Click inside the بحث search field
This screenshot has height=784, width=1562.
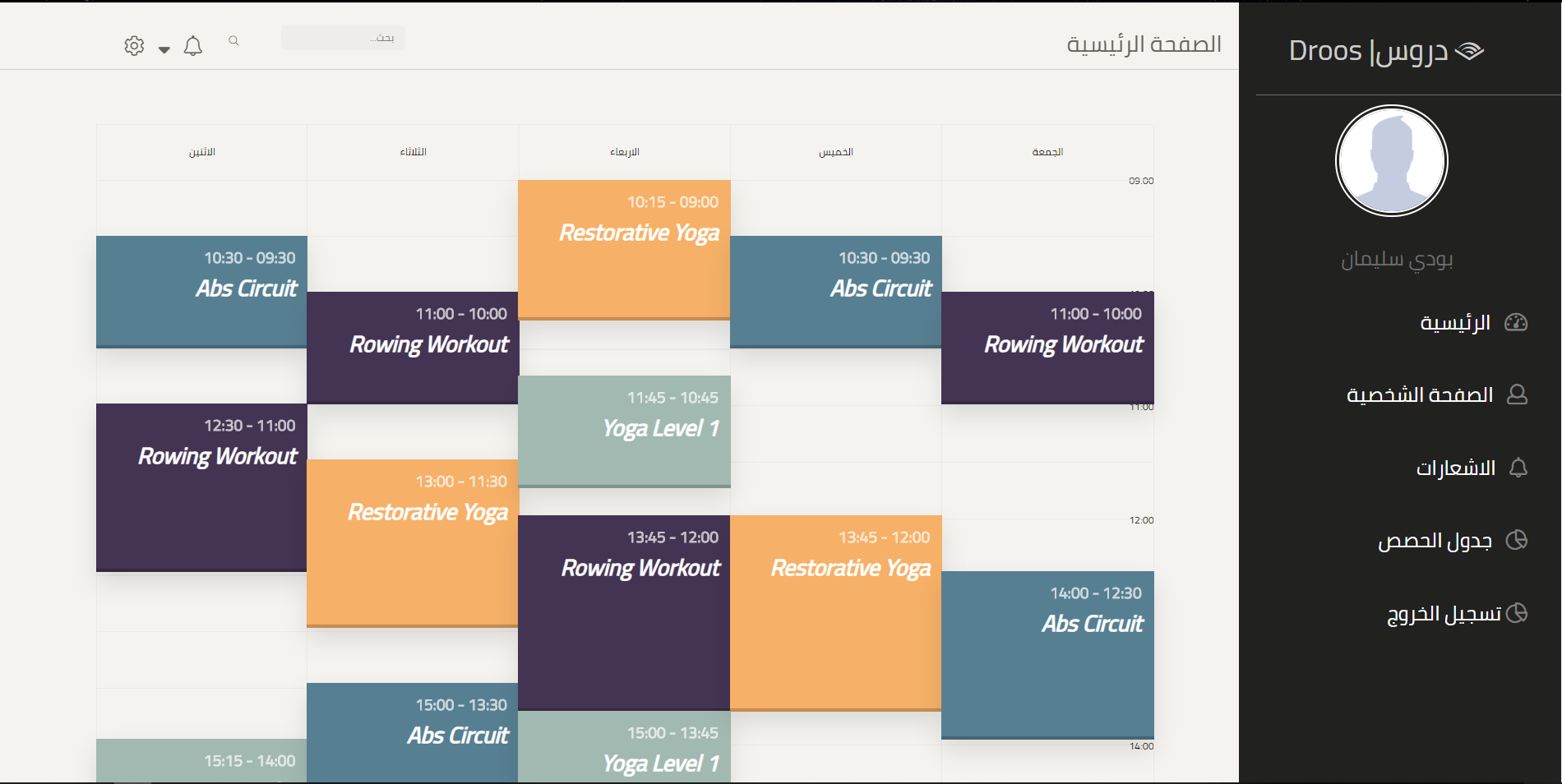[x=343, y=38]
